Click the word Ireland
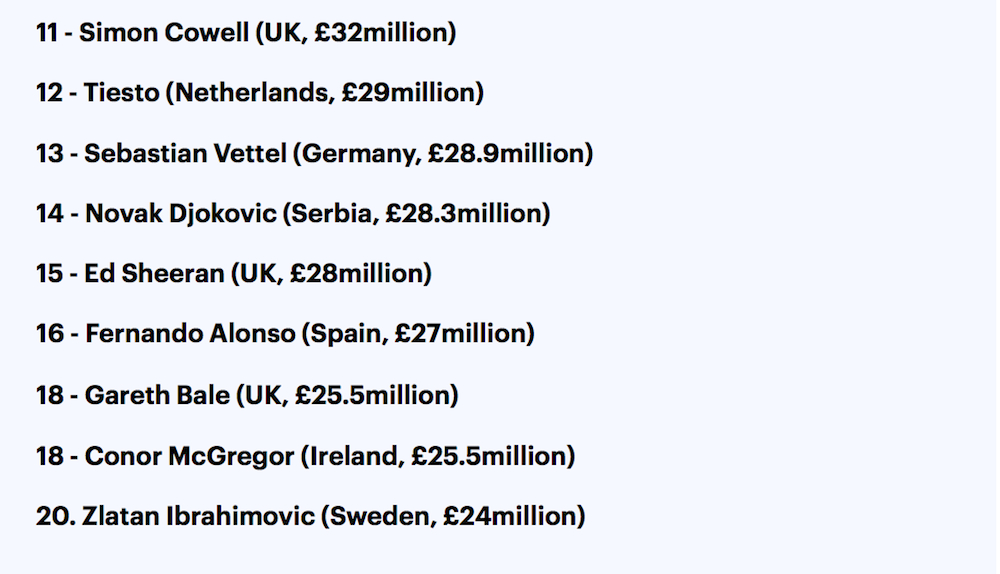 pos(351,456)
